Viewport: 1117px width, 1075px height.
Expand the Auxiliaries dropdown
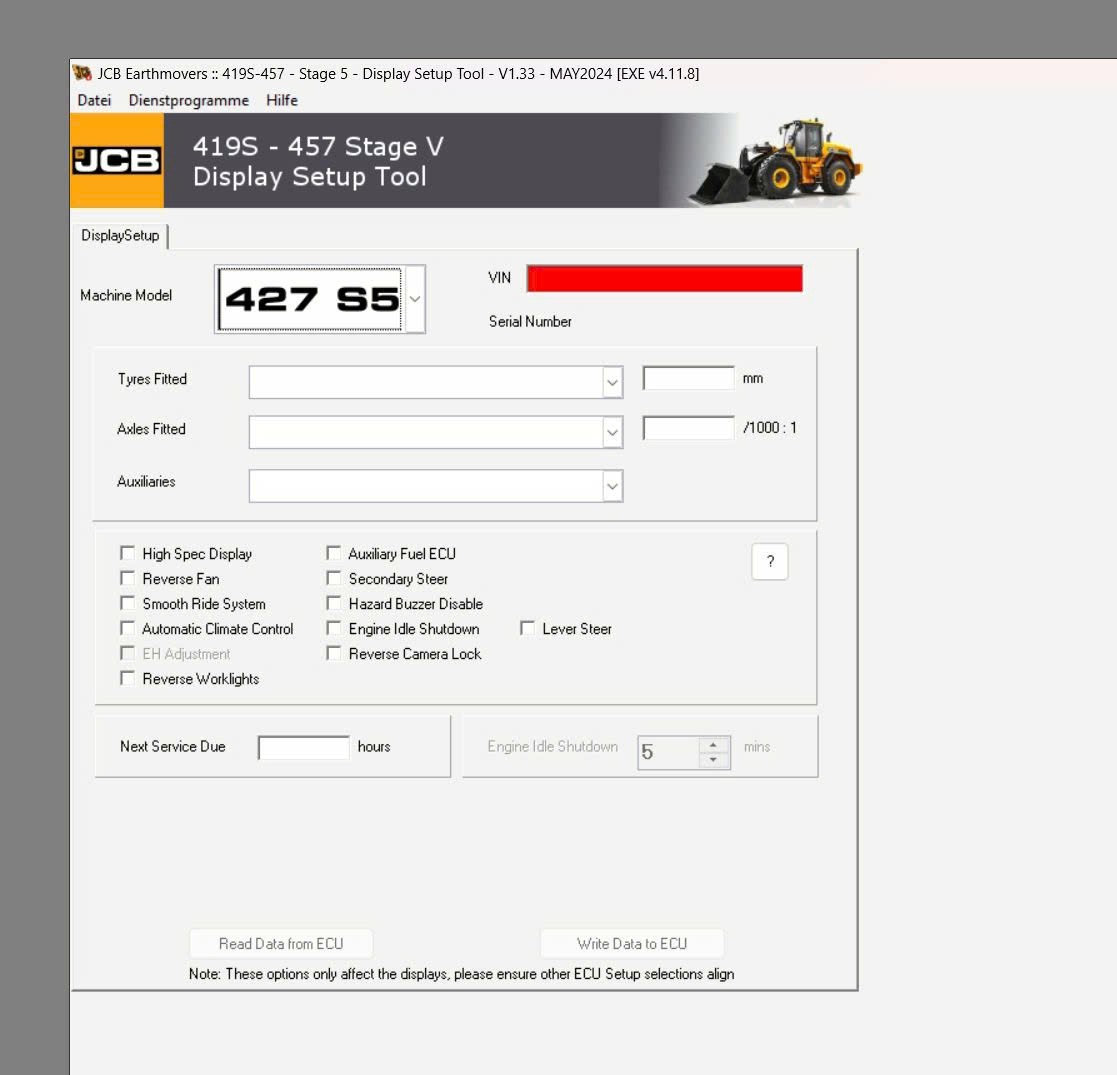pyautogui.click(x=612, y=485)
